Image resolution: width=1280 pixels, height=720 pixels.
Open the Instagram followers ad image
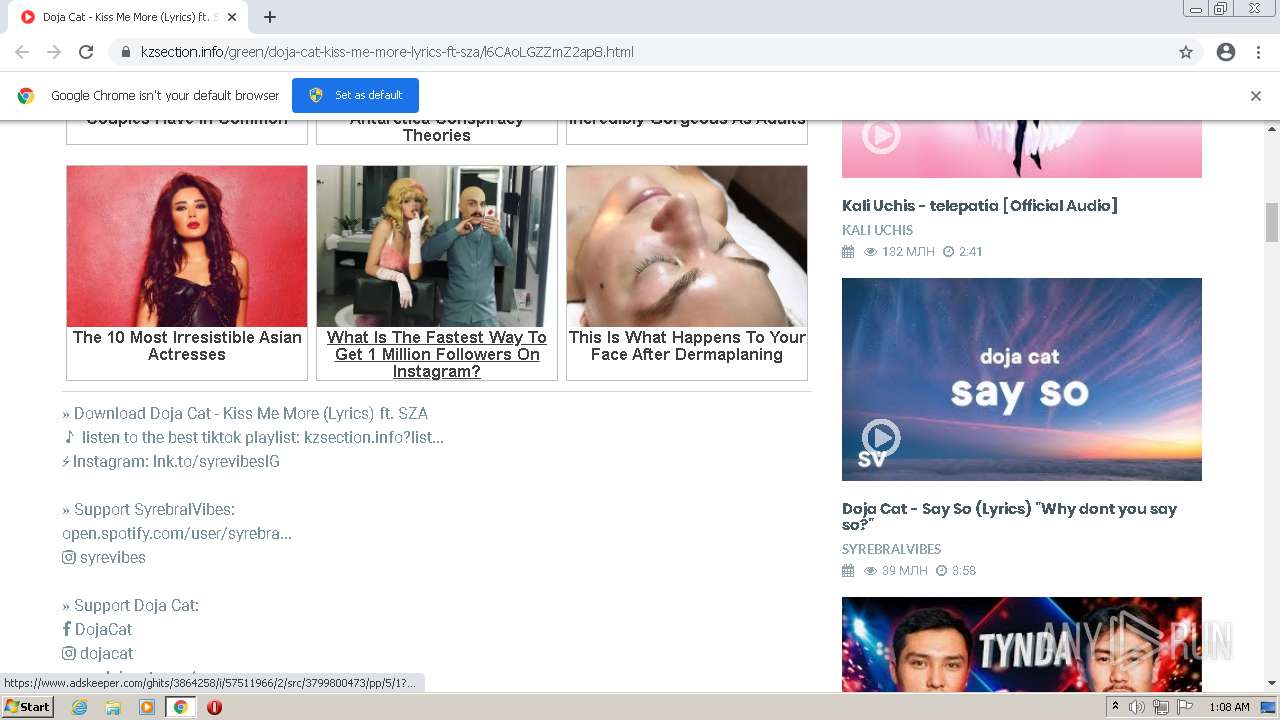[x=437, y=246]
